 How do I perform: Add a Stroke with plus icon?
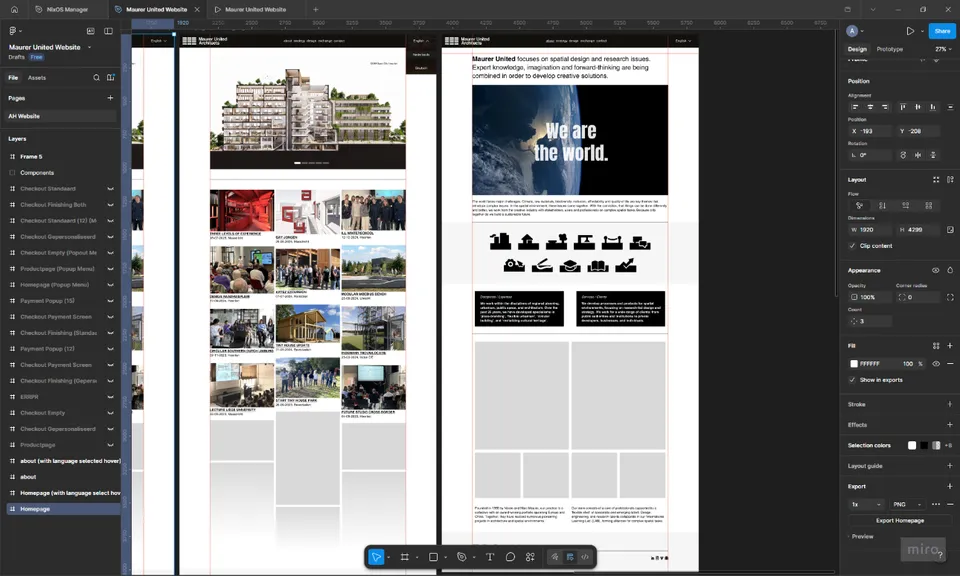pos(950,404)
